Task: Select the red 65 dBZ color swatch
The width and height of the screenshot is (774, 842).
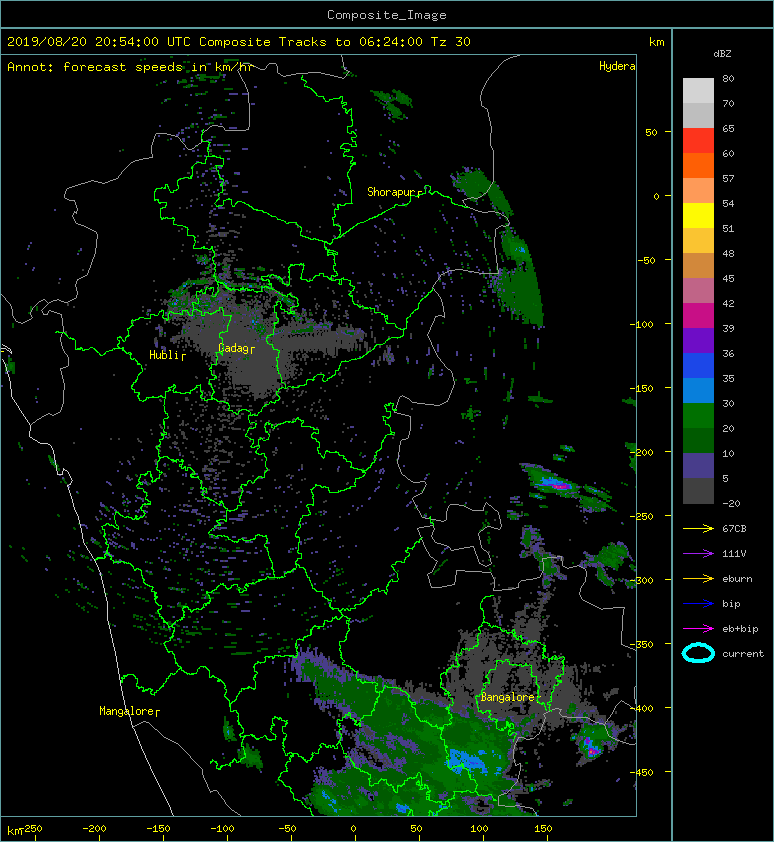Action: [698, 141]
